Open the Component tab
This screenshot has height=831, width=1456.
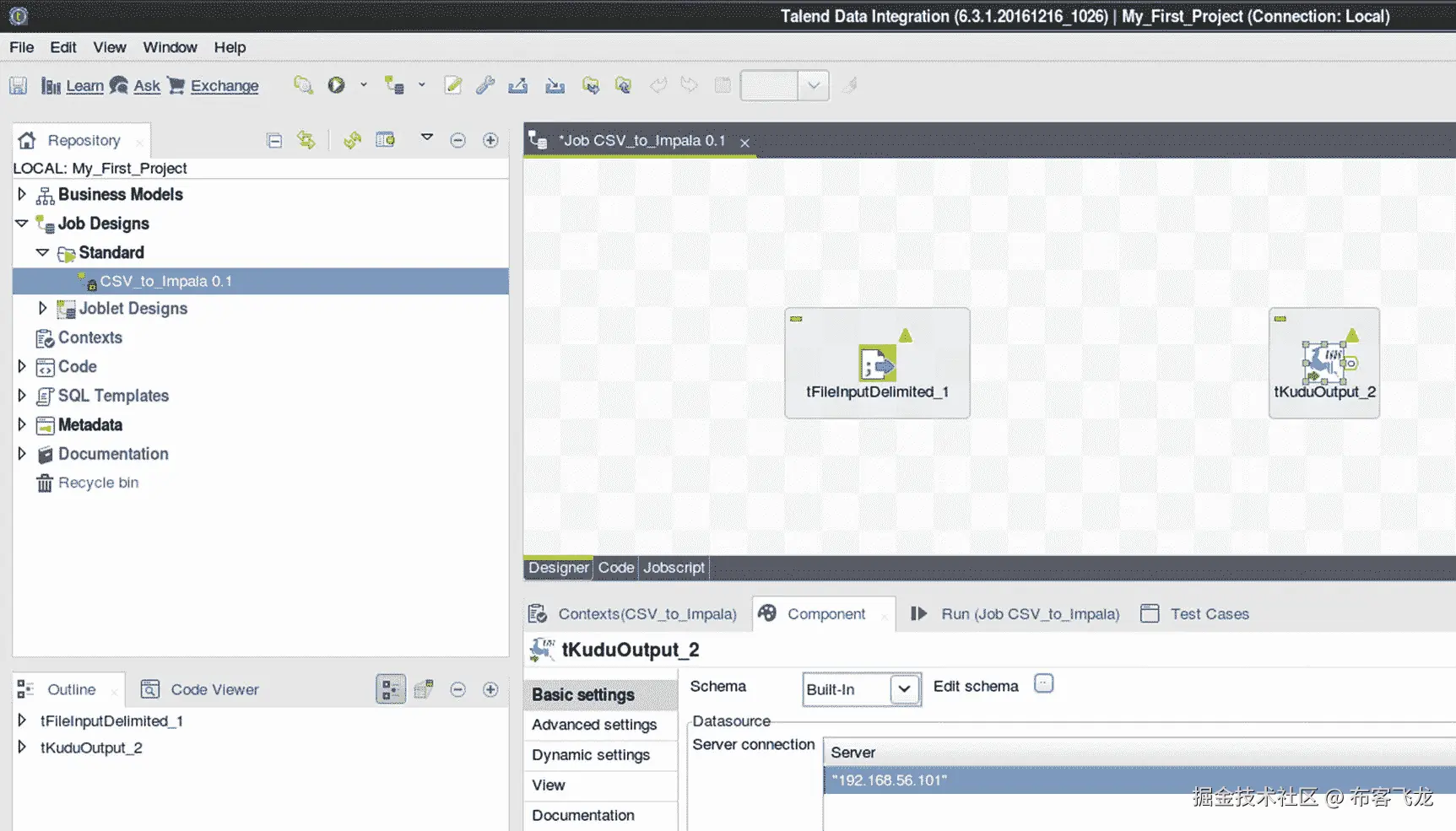pyautogui.click(x=825, y=614)
